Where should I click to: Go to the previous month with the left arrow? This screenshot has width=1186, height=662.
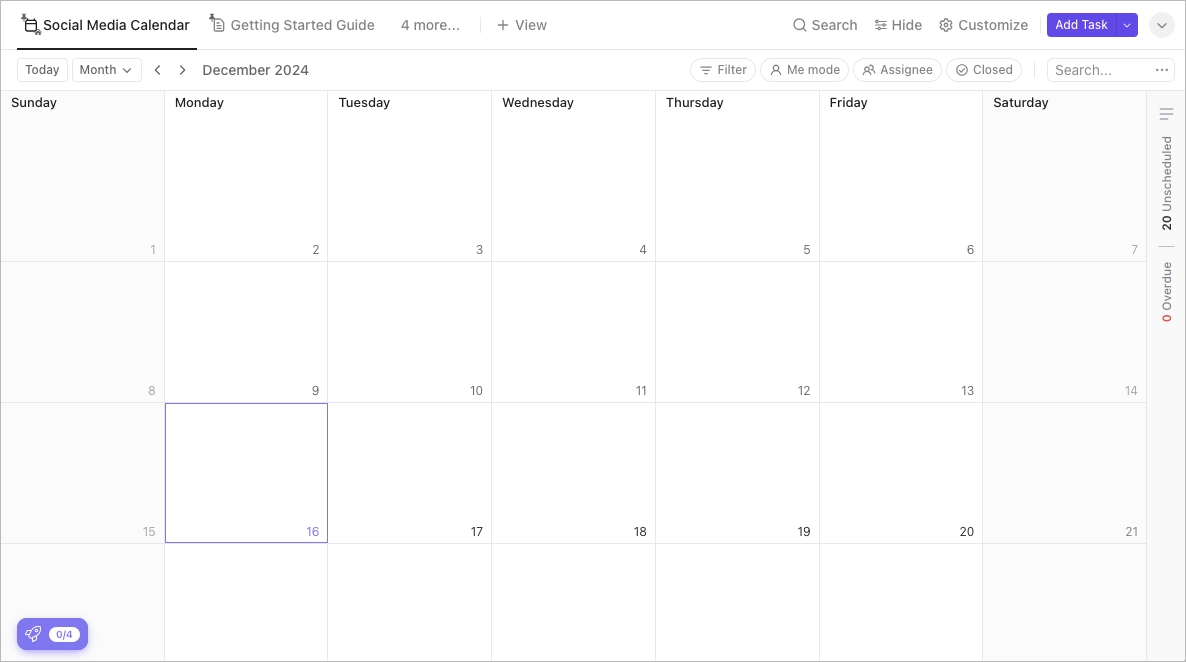click(157, 70)
